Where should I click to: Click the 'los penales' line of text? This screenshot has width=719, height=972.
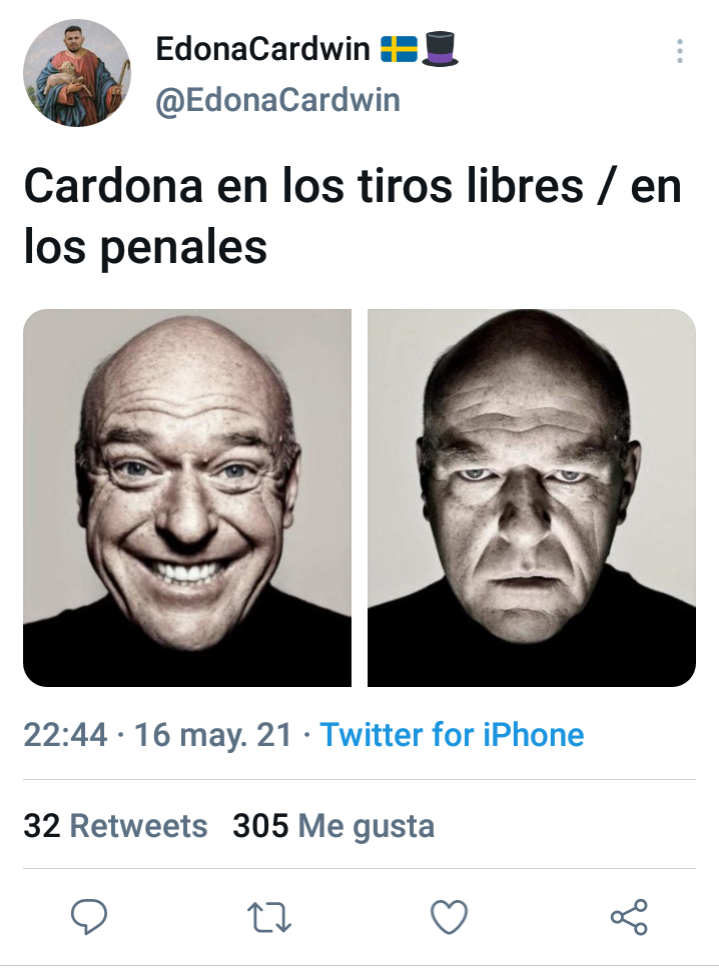[145, 248]
